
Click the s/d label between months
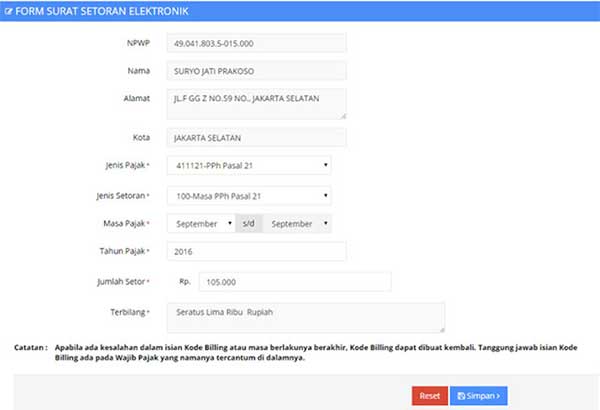(x=249, y=224)
